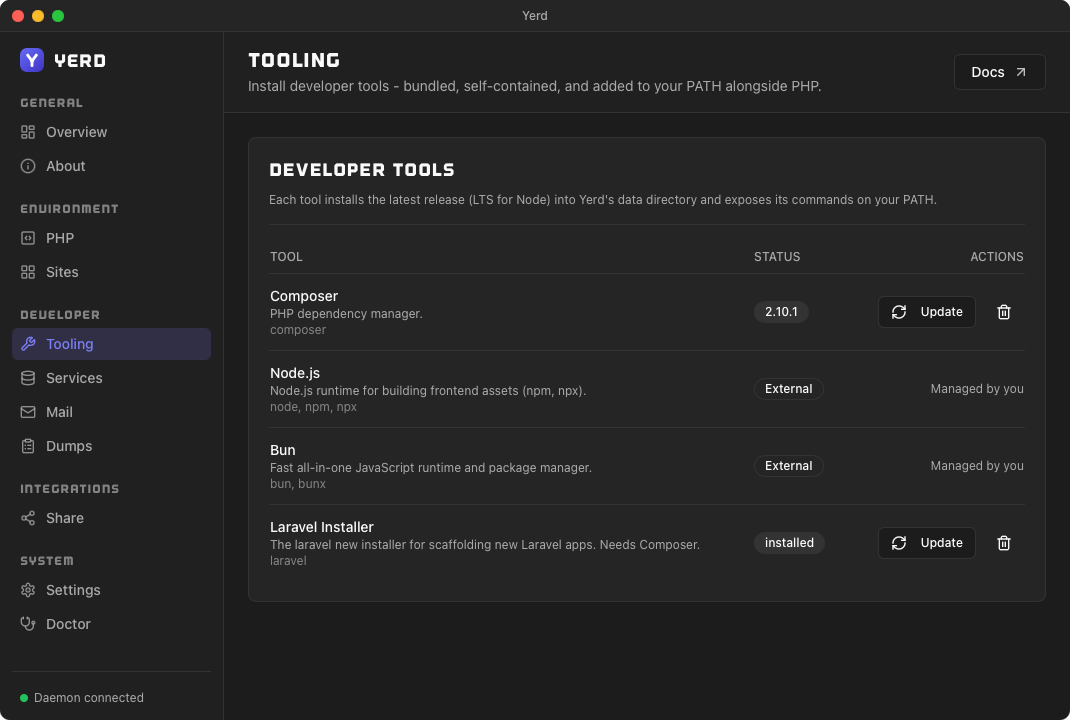The image size is (1070, 720).
Task: Click the Settings gear icon
Action: 28,590
